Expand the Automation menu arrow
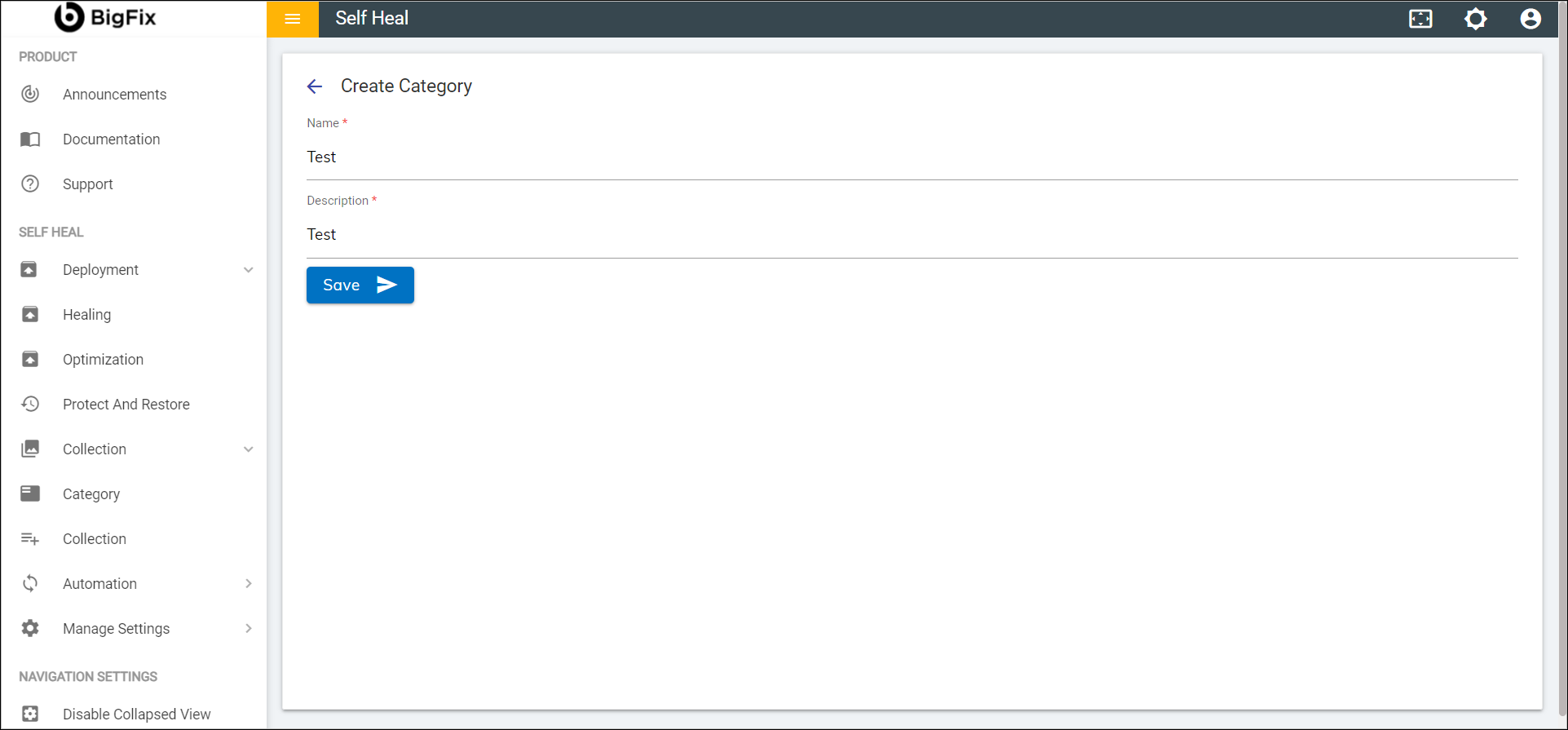This screenshot has width=1568, height=730. 249,584
